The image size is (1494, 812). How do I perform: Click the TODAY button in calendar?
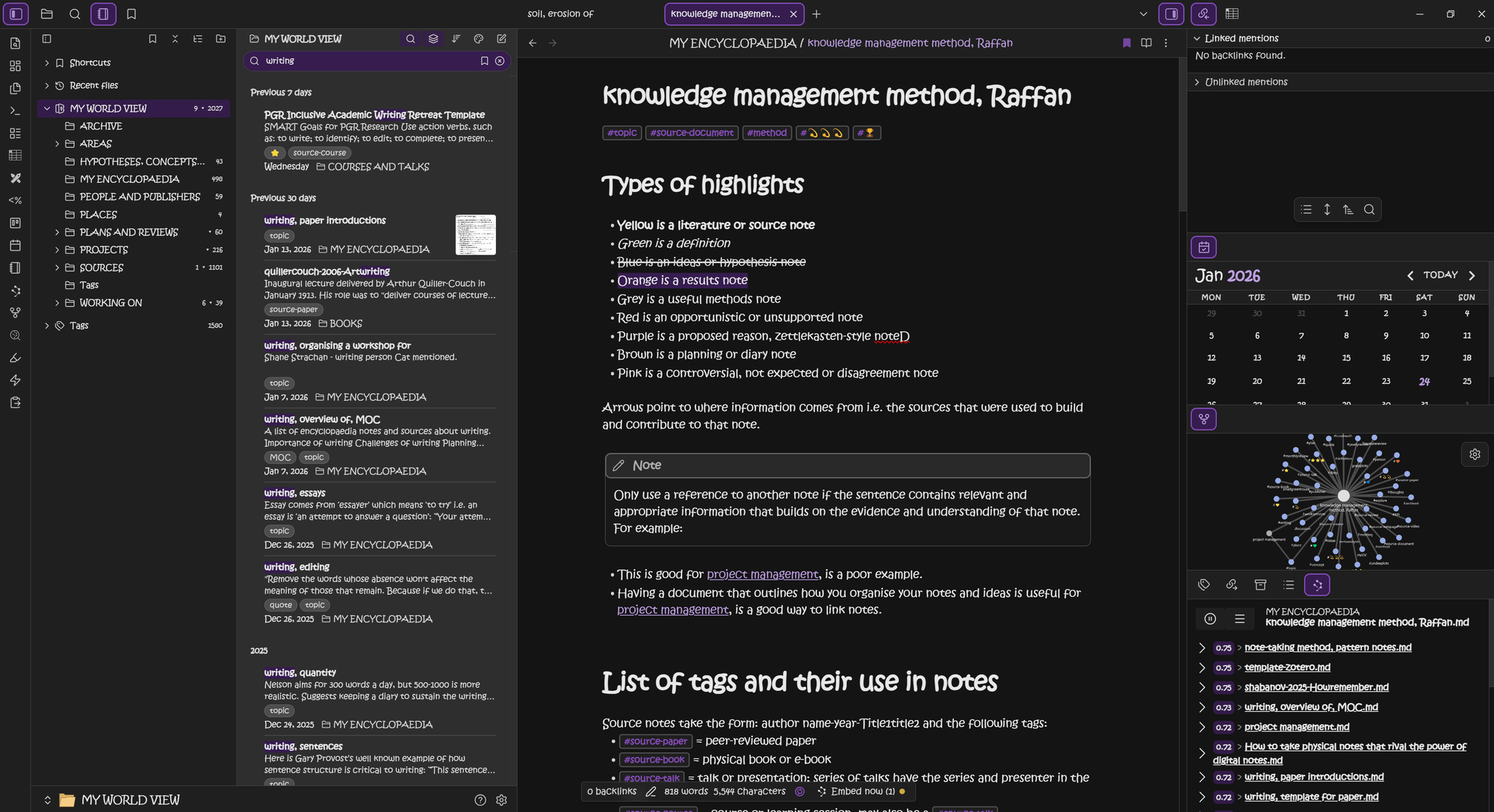tap(1440, 275)
